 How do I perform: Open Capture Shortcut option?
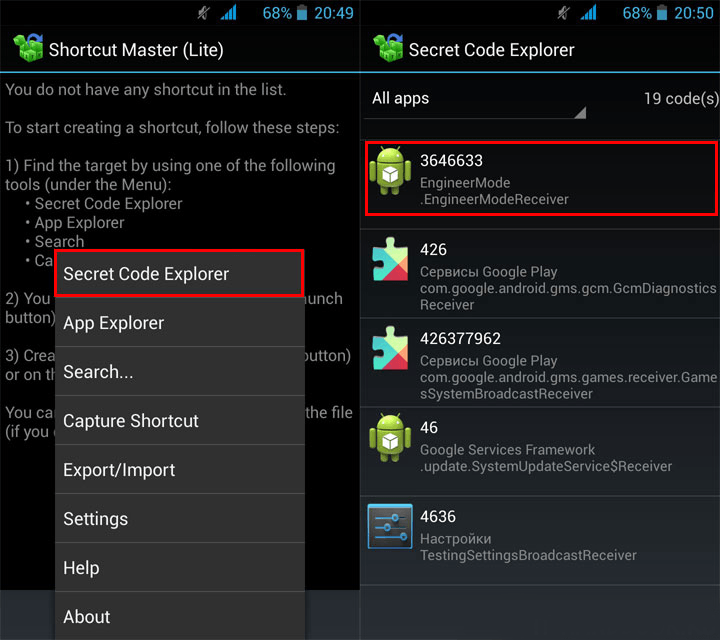pyautogui.click(x=180, y=421)
